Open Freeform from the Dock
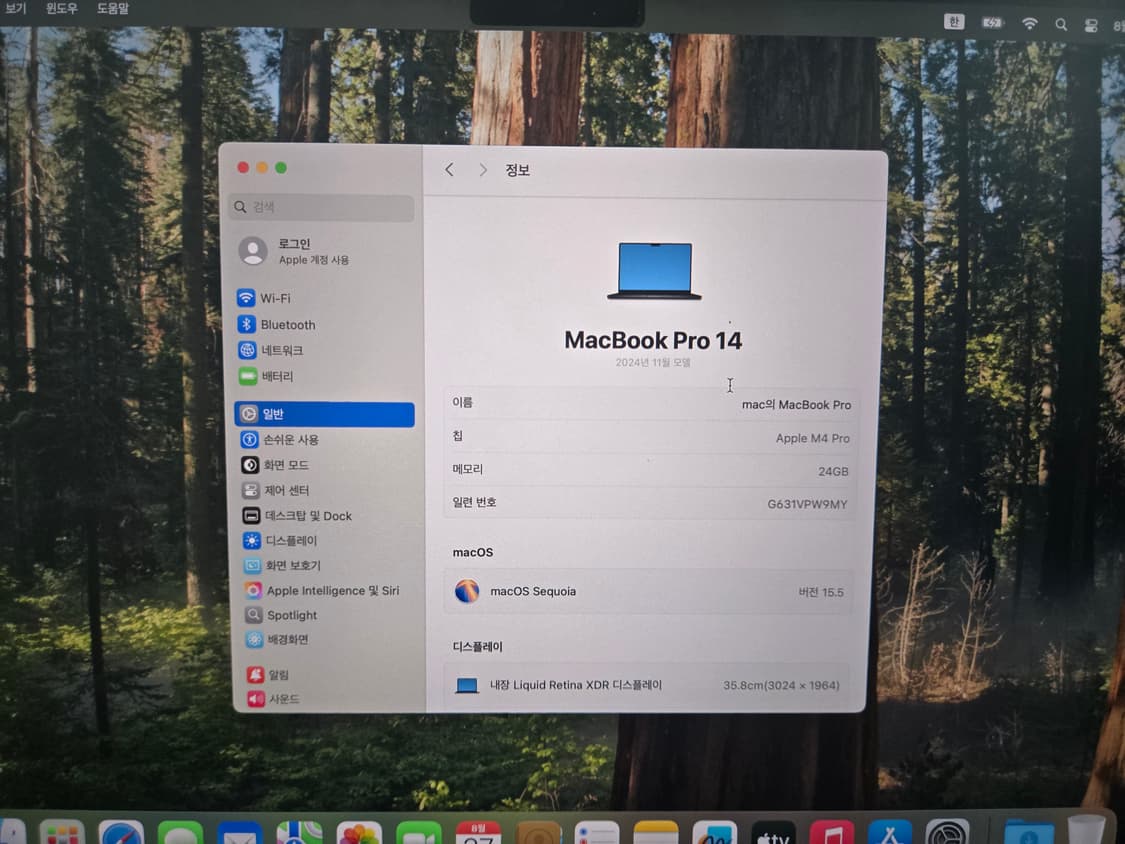 click(715, 833)
